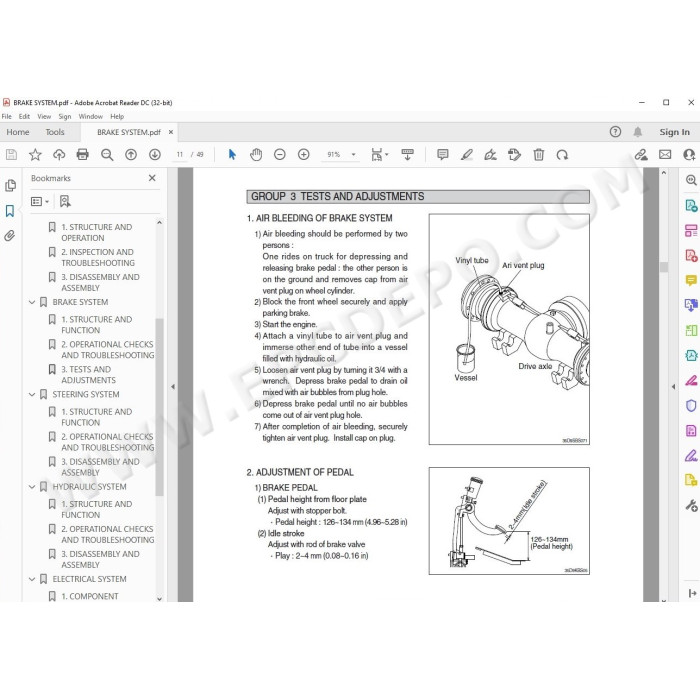
Task: Open the Create PDF tool
Action: pos(691,256)
